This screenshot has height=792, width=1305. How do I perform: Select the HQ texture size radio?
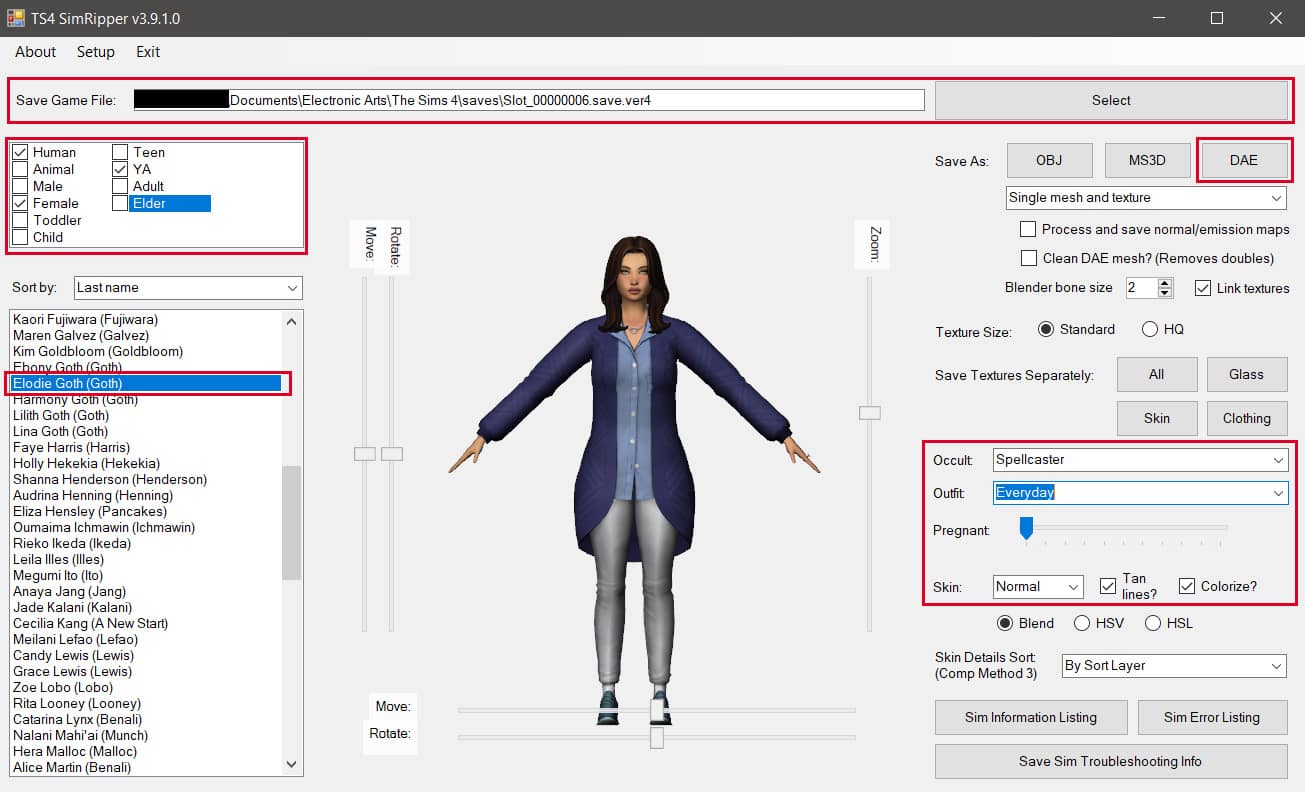point(1149,329)
